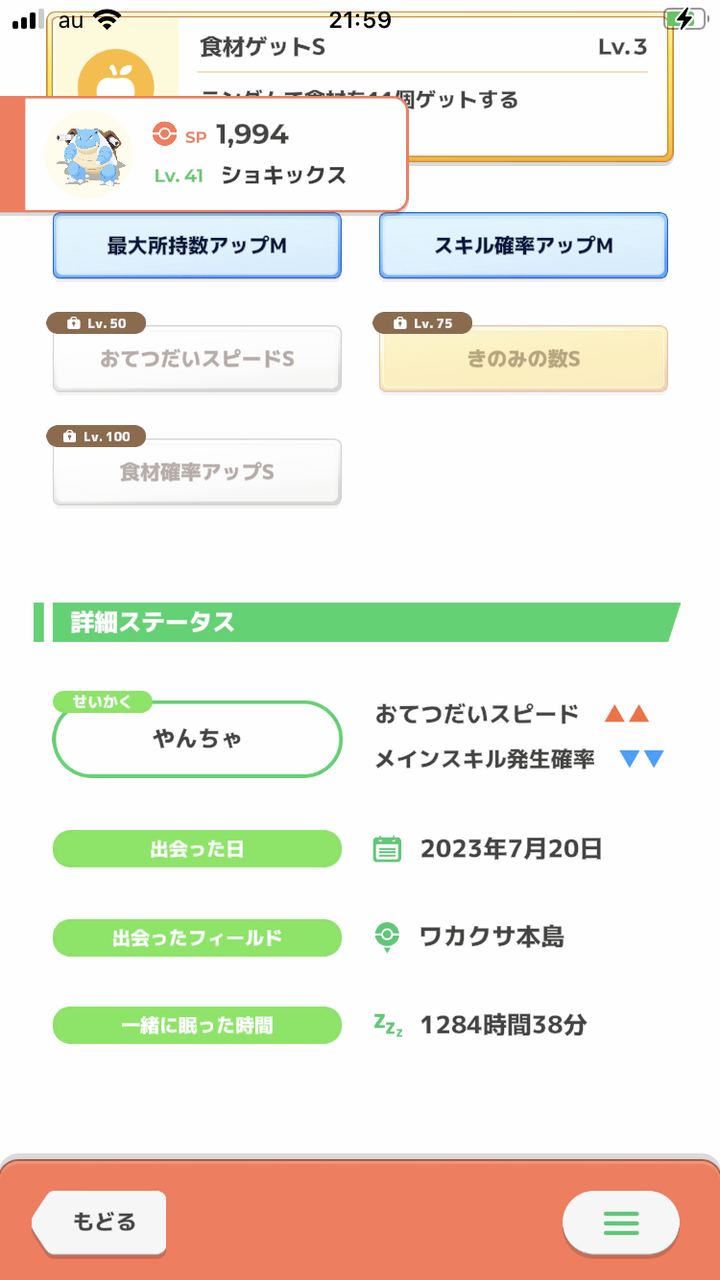
Task: Tap the やんちゃ nature box
Action: (197, 739)
